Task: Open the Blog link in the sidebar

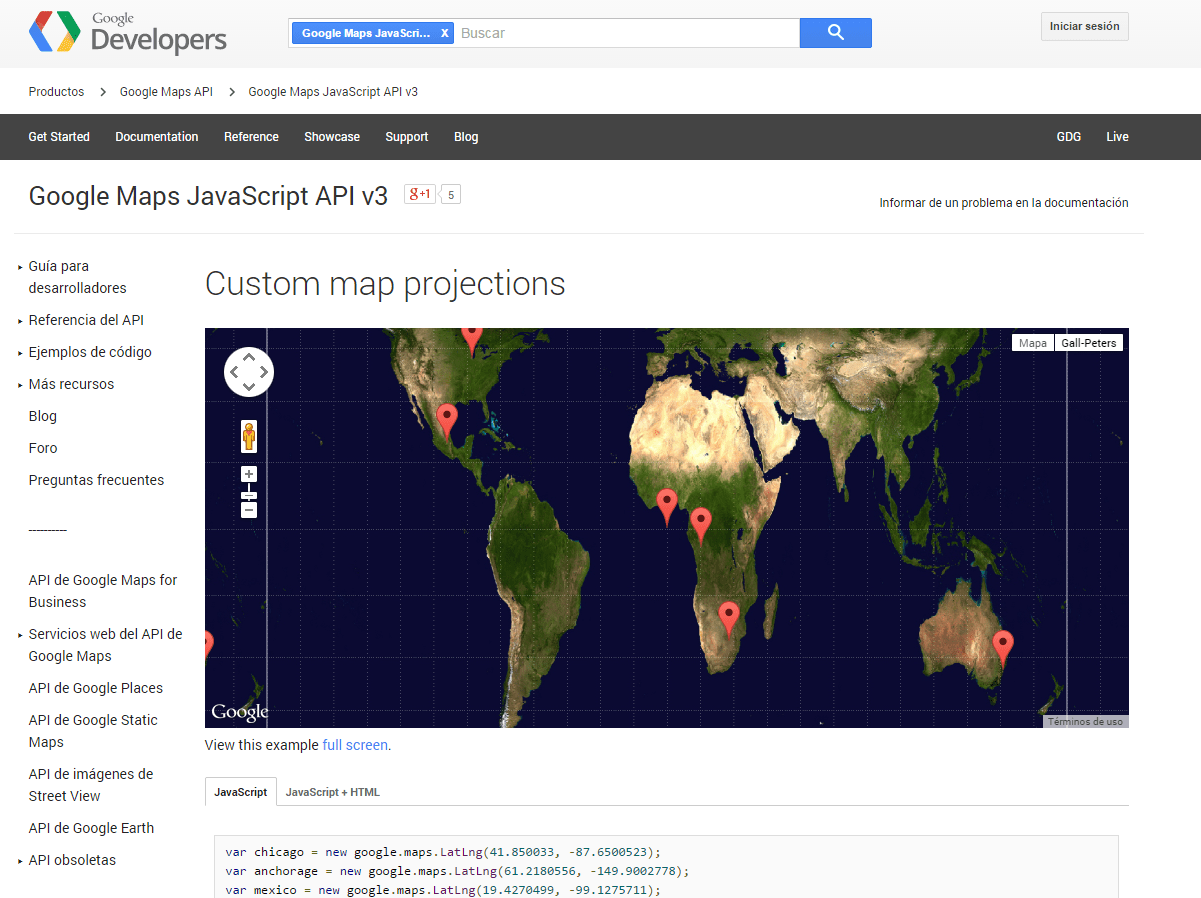Action: (43, 416)
